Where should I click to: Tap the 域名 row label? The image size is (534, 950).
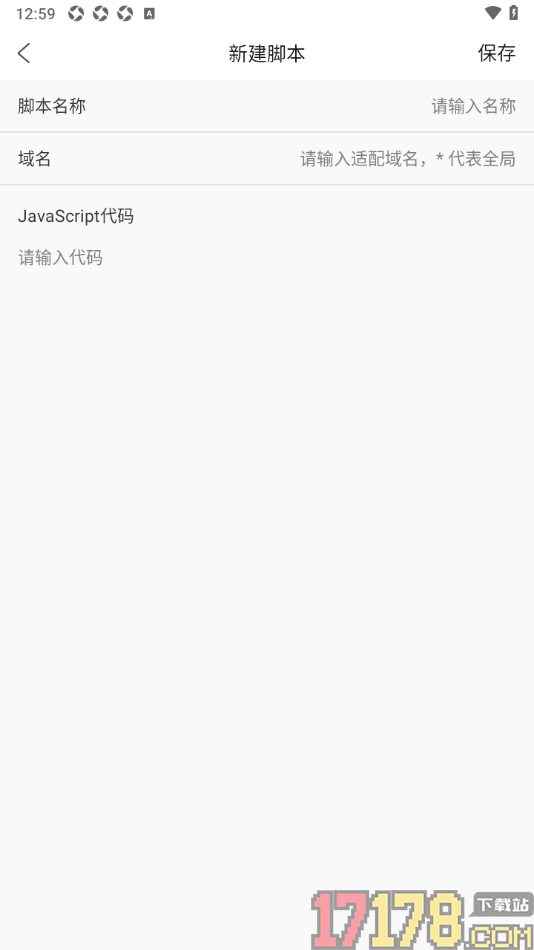point(35,159)
